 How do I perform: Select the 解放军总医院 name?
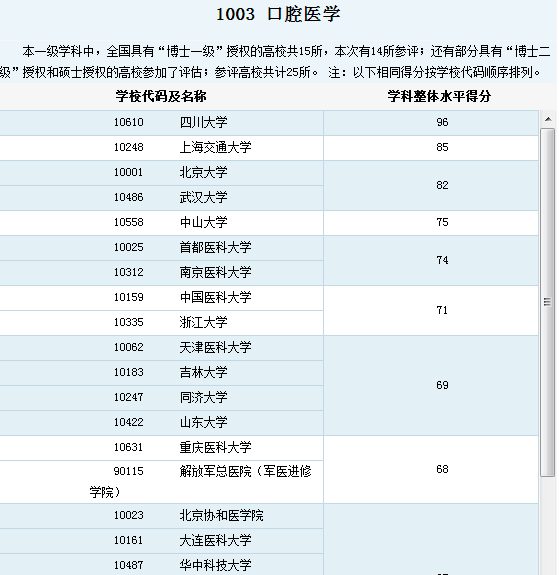coord(216,470)
